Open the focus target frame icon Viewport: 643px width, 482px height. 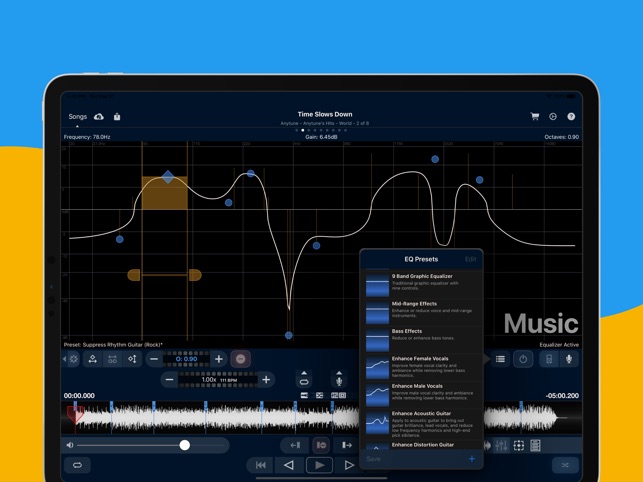pyautogui.click(x=519, y=445)
